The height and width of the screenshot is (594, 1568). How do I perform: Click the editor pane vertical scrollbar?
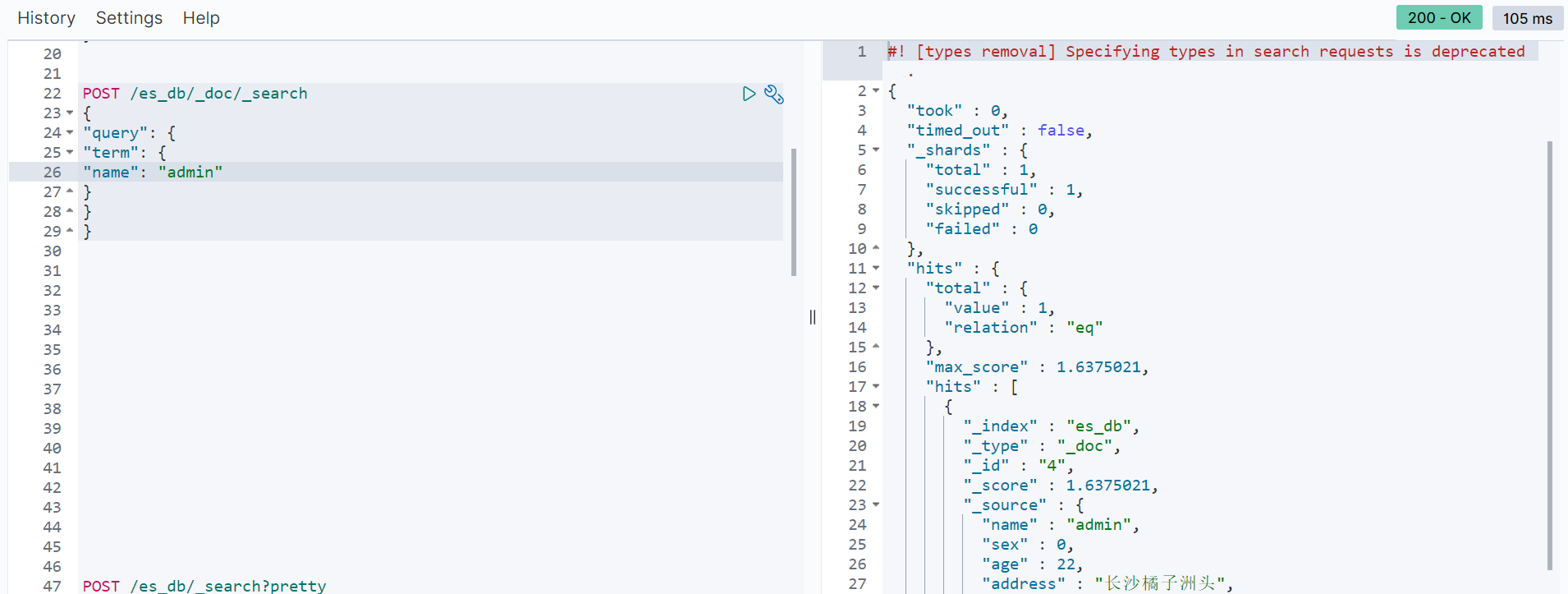794,212
